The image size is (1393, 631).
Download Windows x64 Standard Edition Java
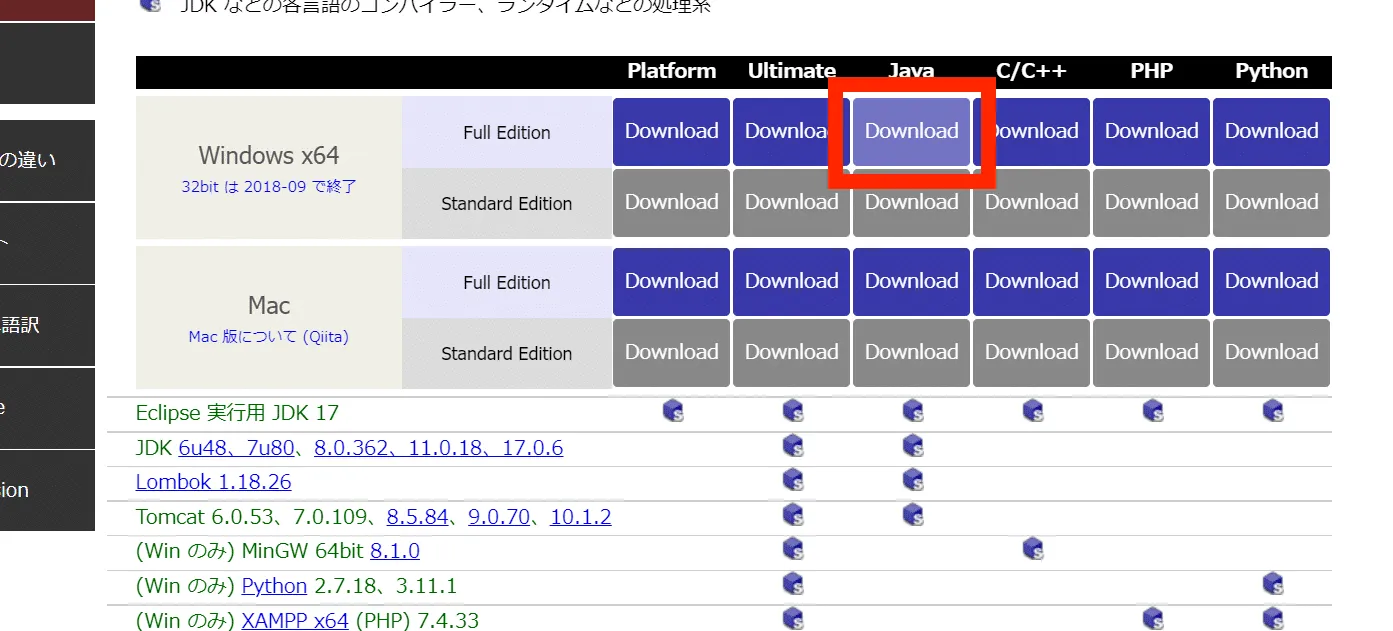911,202
